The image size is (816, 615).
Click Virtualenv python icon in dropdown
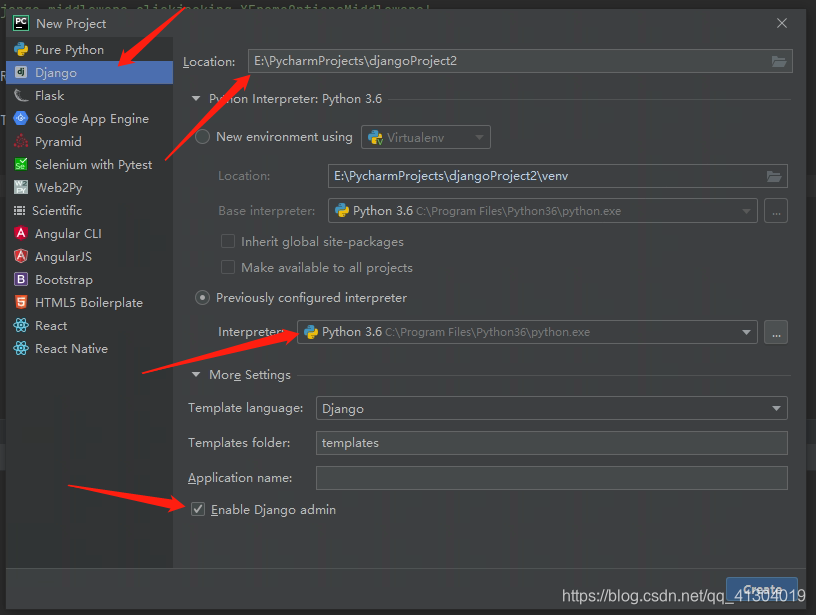[375, 137]
